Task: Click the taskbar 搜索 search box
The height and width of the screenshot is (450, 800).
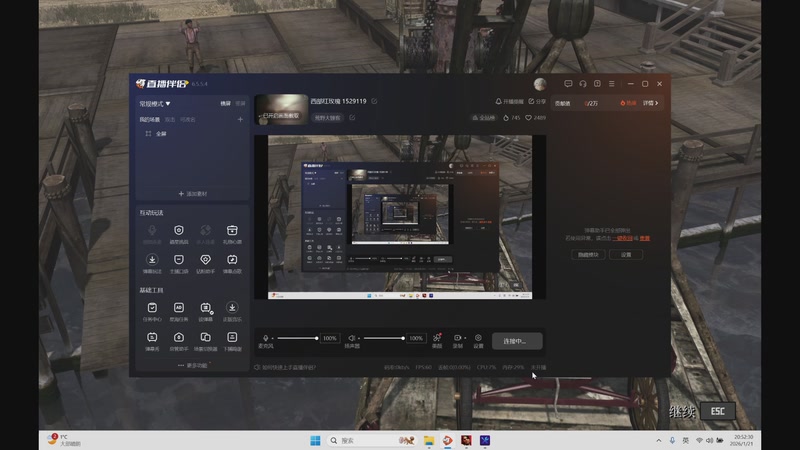Action: [x=371, y=440]
